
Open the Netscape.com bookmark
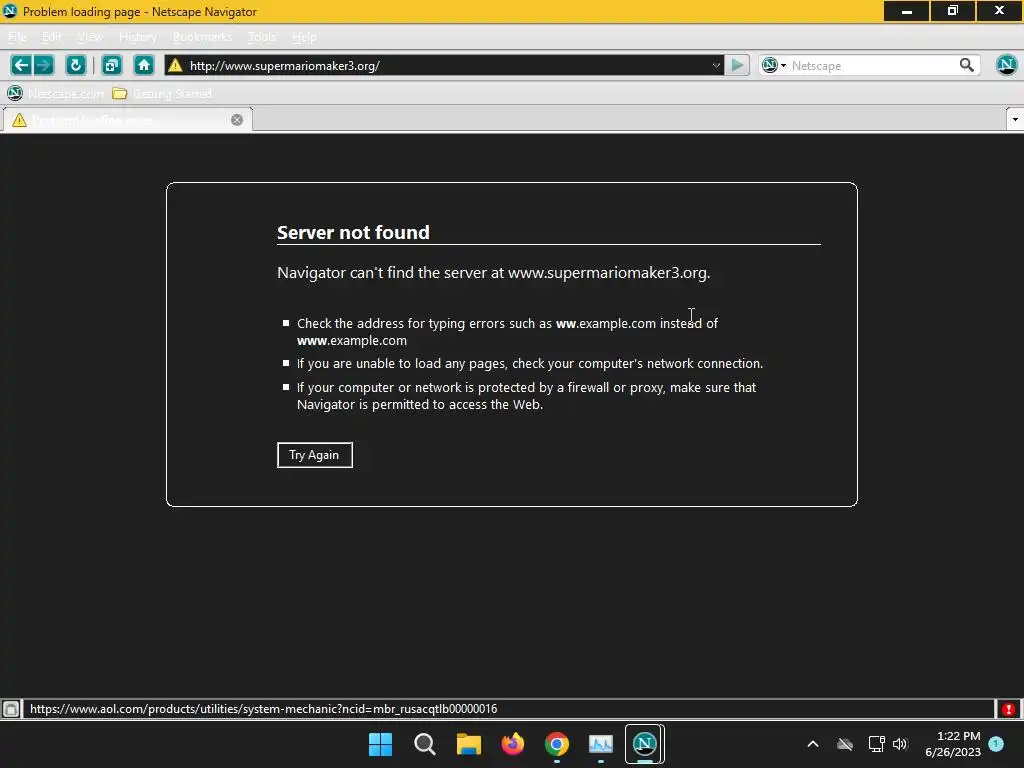(x=56, y=93)
